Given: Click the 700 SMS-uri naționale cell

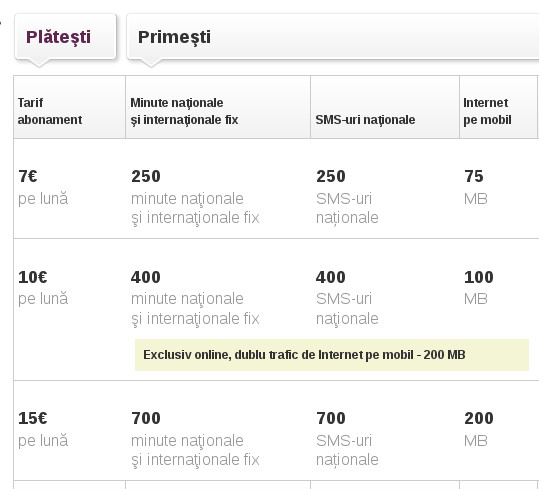Looking at the screenshot, I should (x=347, y=439).
